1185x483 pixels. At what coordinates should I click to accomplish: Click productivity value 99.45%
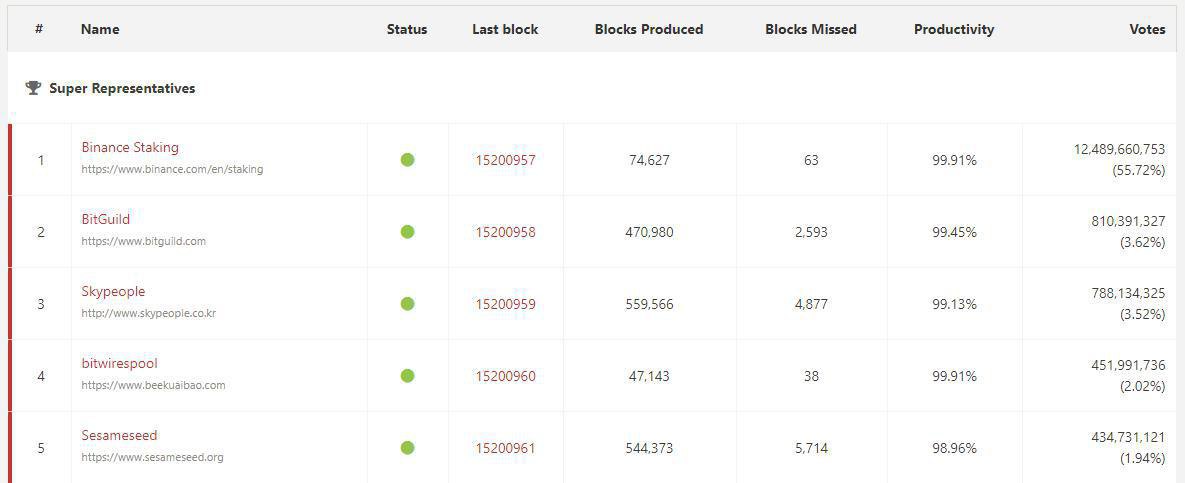coord(954,232)
